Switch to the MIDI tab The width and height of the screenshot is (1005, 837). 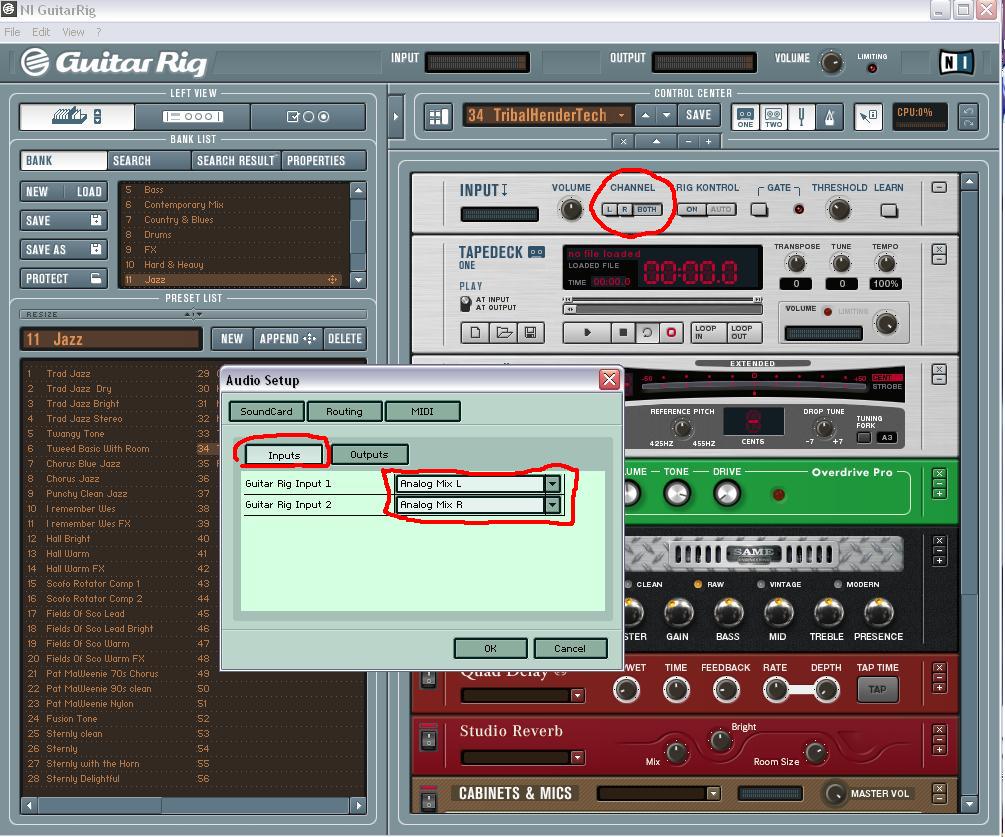coord(422,411)
